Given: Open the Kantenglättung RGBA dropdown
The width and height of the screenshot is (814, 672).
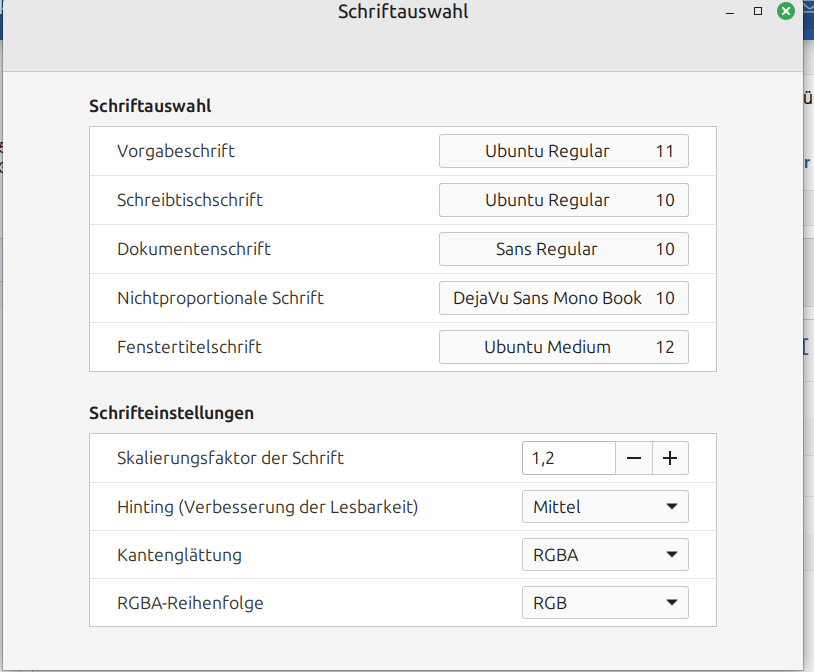Looking at the screenshot, I should click(x=604, y=555).
